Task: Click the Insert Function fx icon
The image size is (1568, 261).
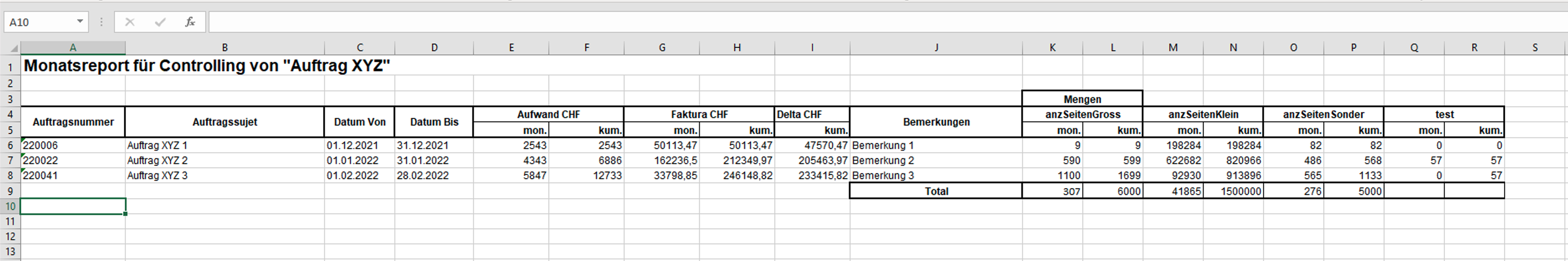Action: pyautogui.click(x=190, y=23)
